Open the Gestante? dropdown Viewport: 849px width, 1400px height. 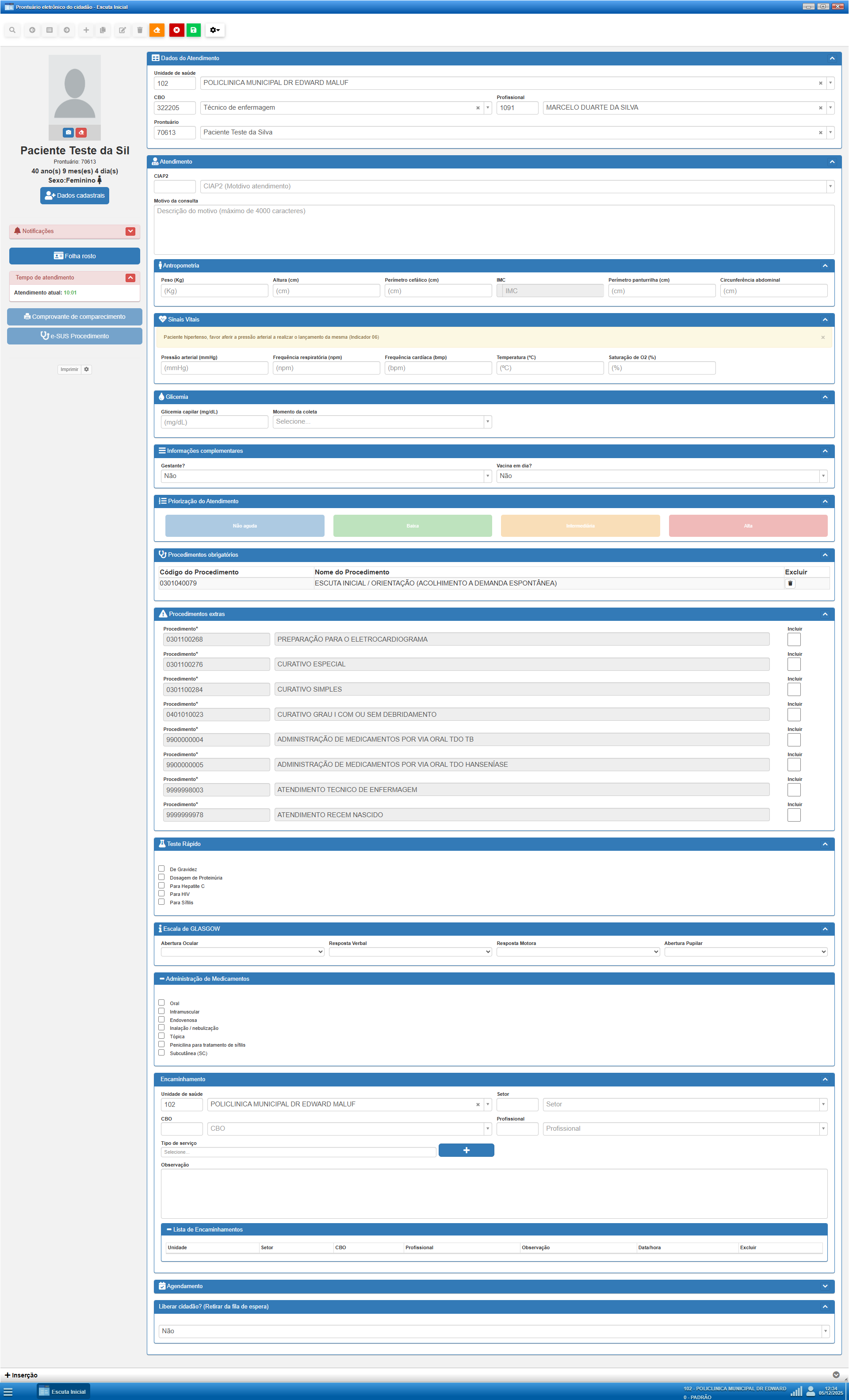[325, 476]
